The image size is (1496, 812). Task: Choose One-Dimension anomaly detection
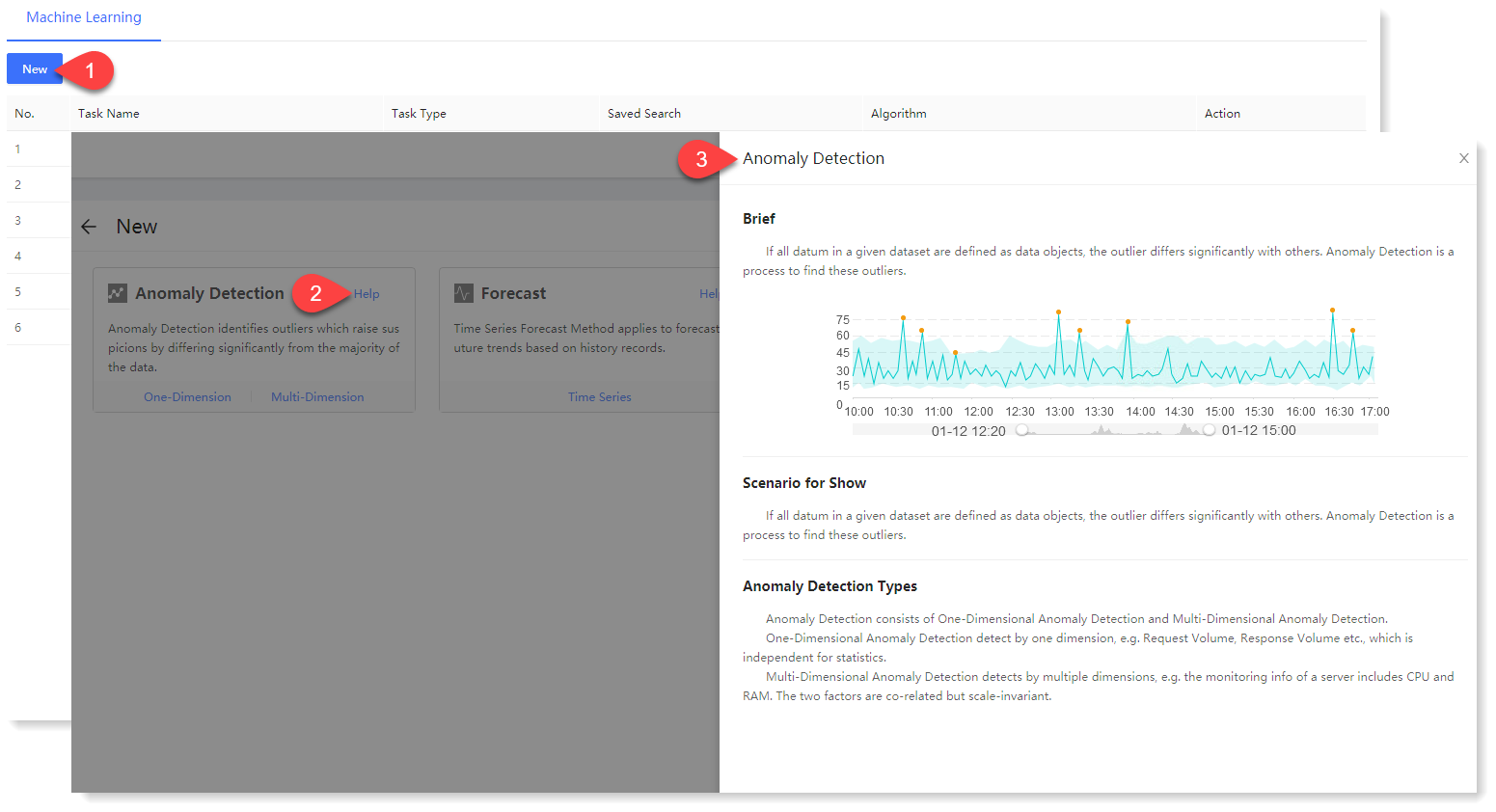pyautogui.click(x=187, y=397)
